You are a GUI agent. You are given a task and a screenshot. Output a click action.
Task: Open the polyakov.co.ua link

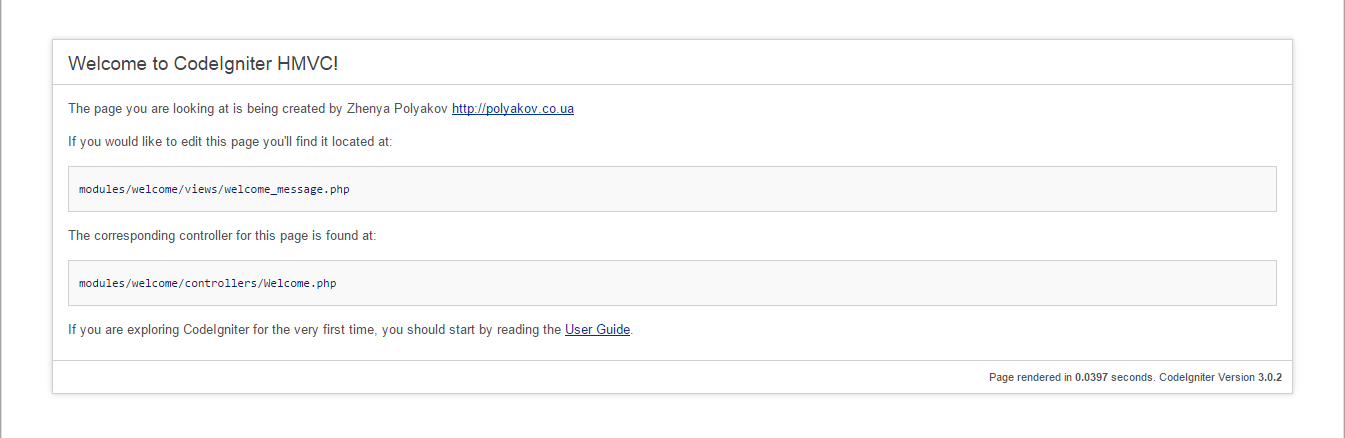(513, 109)
